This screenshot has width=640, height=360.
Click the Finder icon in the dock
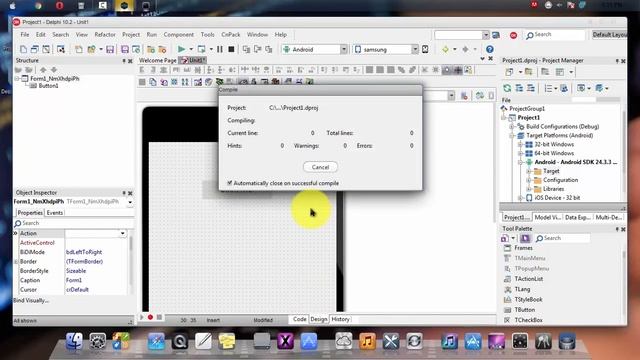click(74, 341)
